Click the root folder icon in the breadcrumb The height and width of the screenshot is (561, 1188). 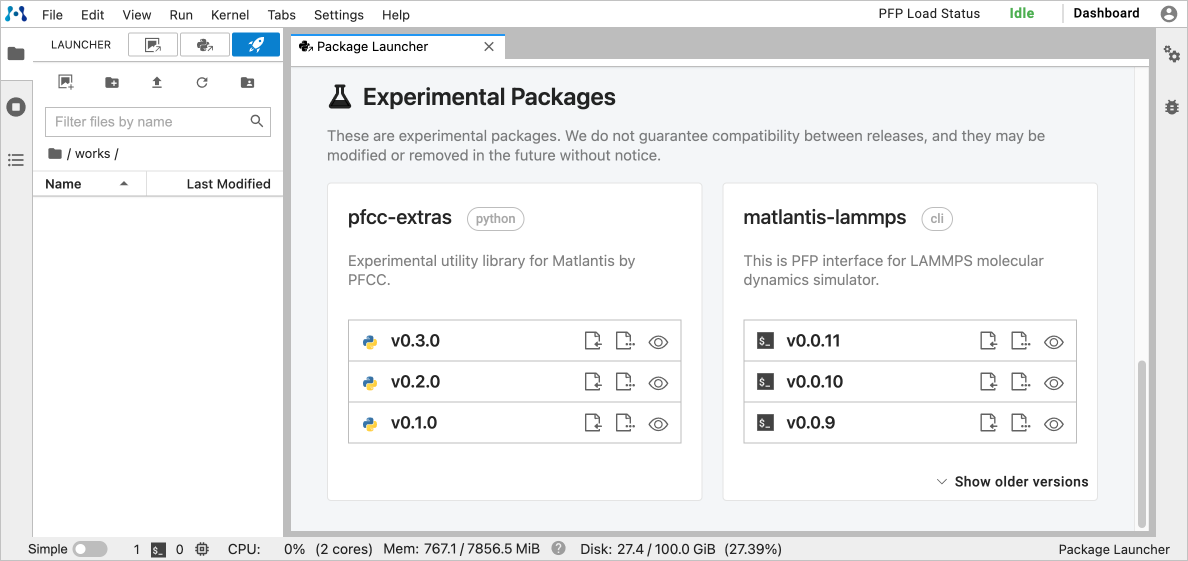pos(55,153)
